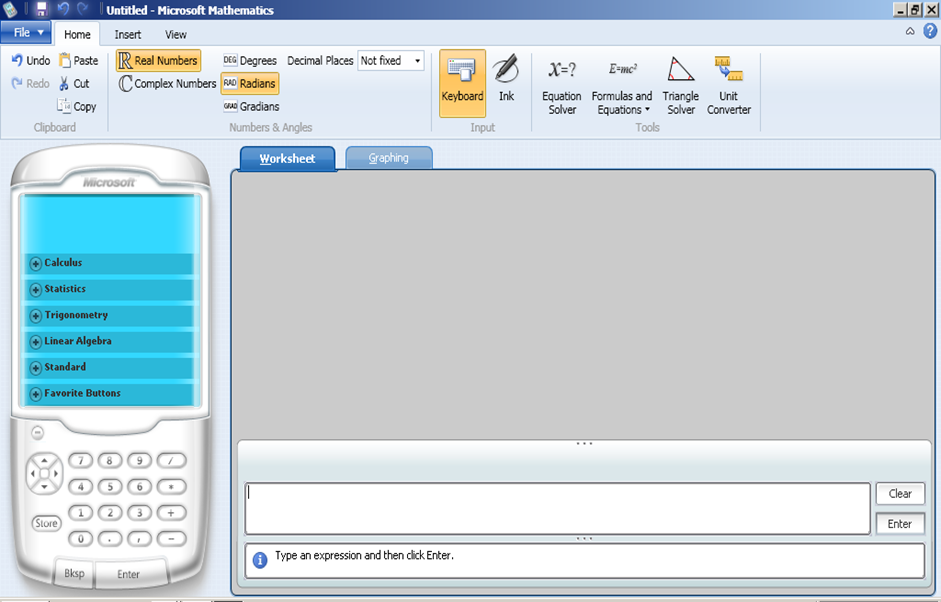Viewport: 941px width, 602px height.
Task: Open Formulas and Equations menu
Action: point(622,85)
